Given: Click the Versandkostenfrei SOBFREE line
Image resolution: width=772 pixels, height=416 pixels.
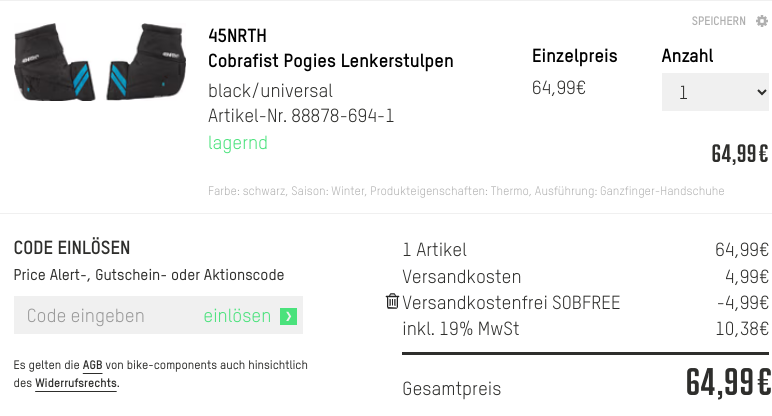Looking at the screenshot, I should pos(511,302).
